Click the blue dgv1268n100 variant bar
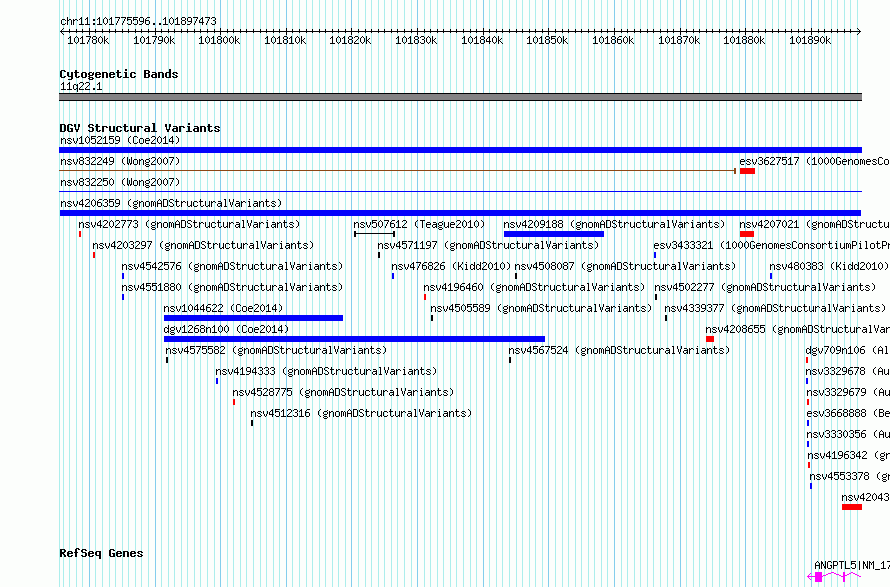 point(354,339)
